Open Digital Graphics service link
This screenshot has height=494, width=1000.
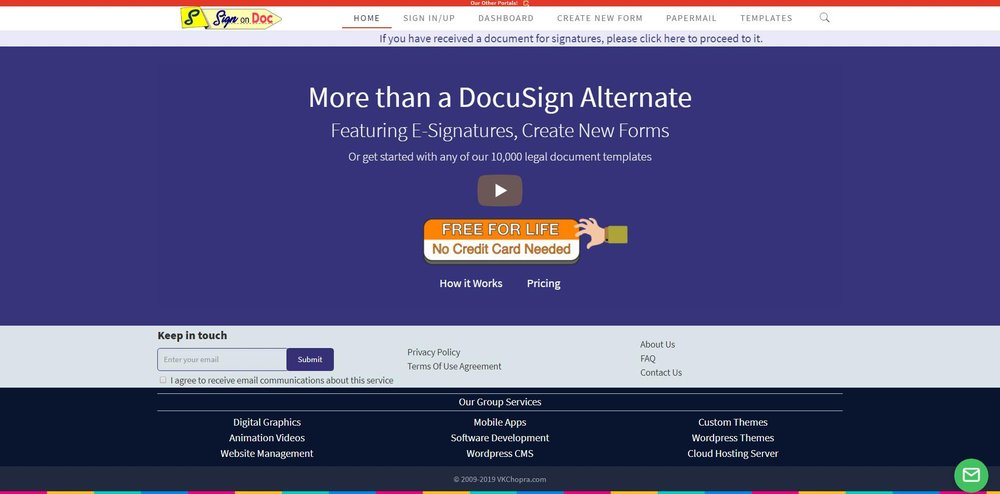click(x=267, y=422)
